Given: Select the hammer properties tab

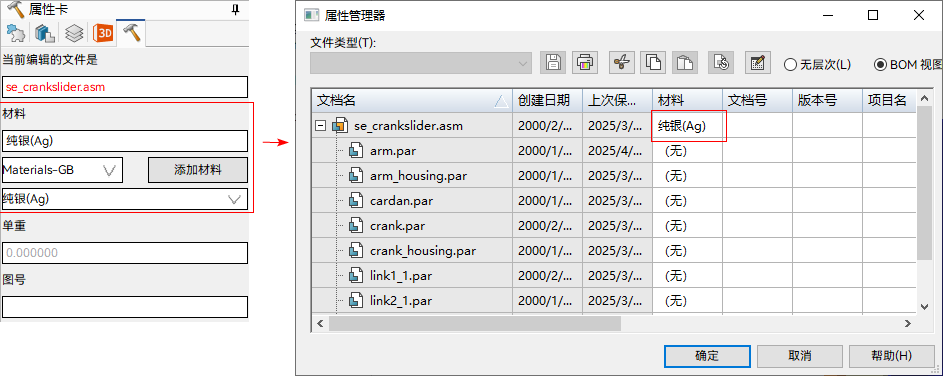Looking at the screenshot, I should pyautogui.click(x=132, y=34).
